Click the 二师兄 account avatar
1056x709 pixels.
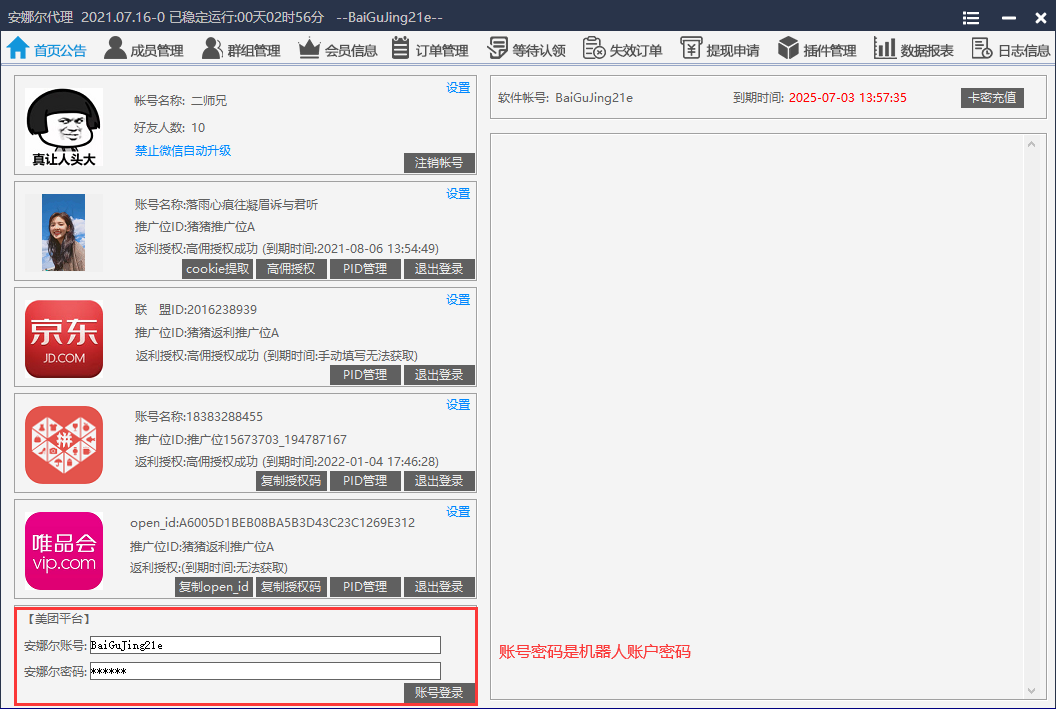(64, 127)
